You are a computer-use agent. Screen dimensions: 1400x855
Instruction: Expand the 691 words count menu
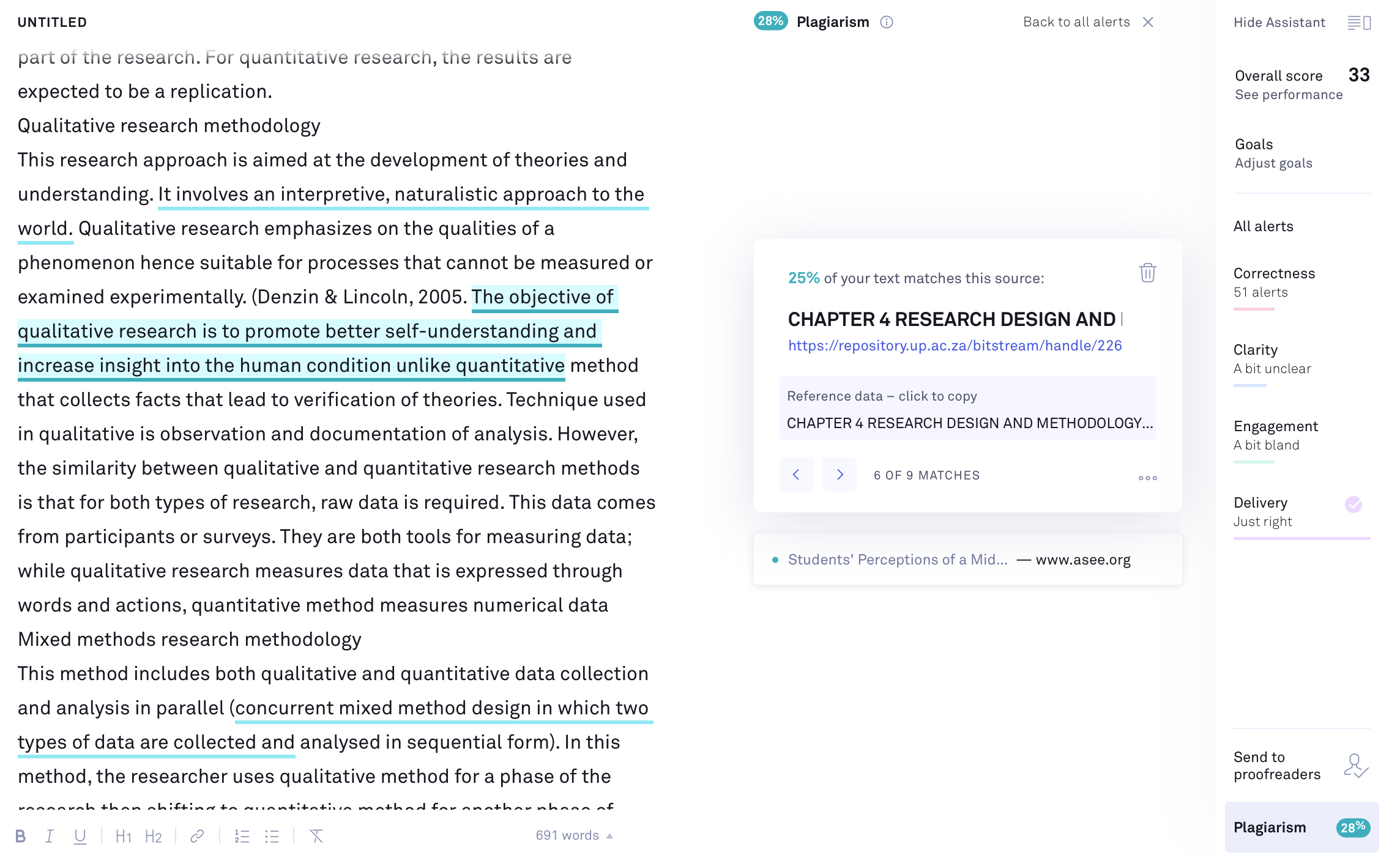click(x=575, y=835)
